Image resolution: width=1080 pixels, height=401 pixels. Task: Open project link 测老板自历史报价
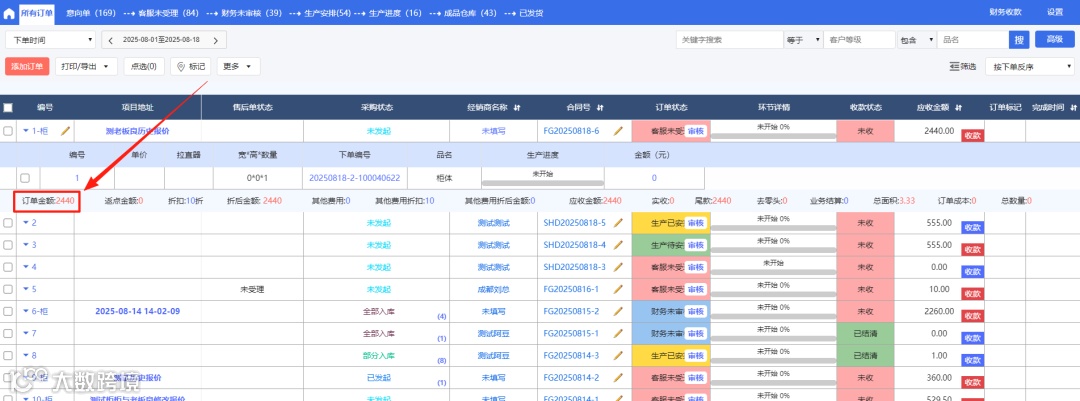(x=138, y=130)
